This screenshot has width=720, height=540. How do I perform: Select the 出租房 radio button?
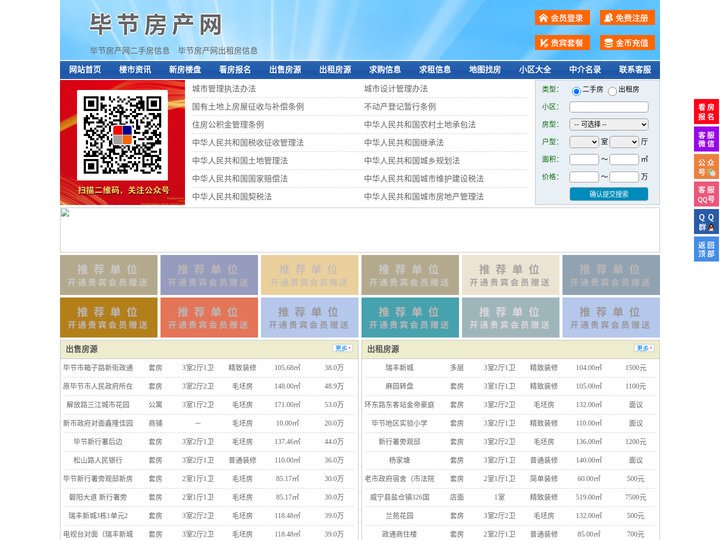coord(612,91)
